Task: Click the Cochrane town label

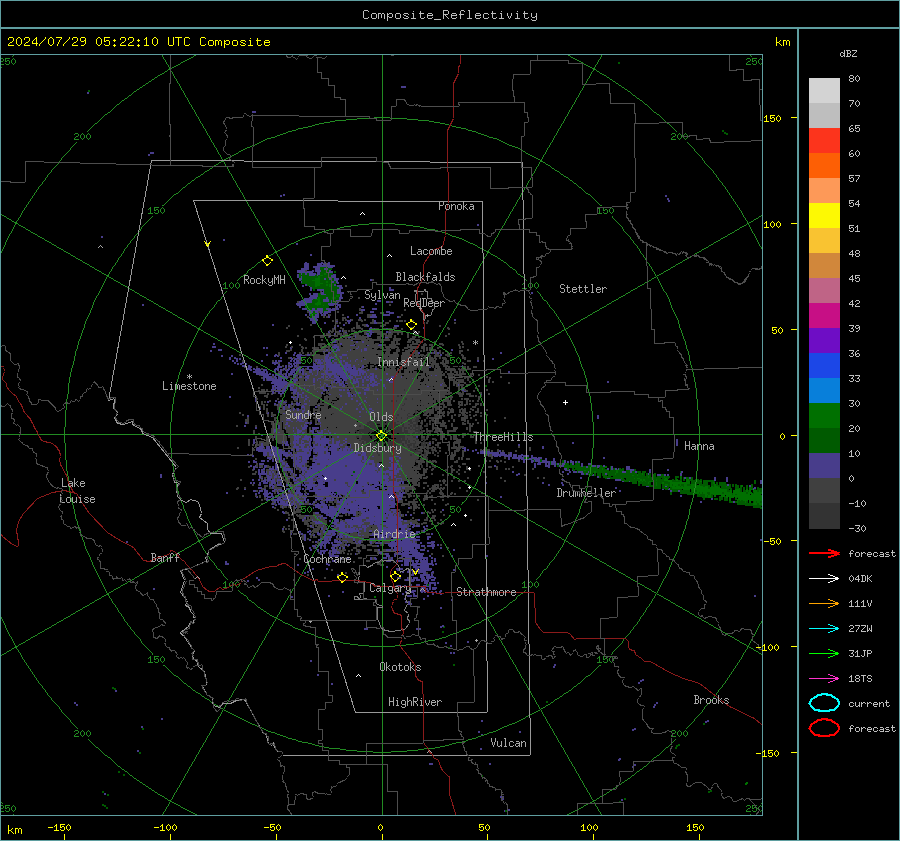Action: point(327,559)
